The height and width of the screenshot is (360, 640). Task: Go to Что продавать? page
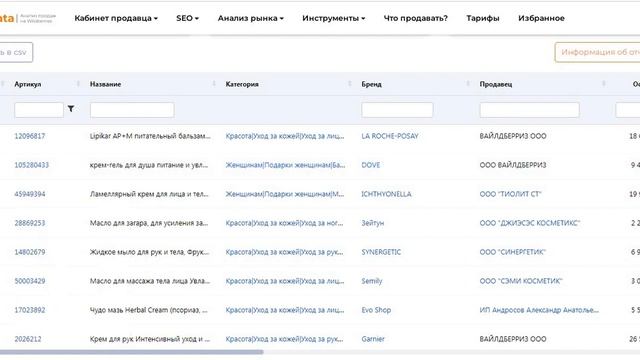pos(416,18)
